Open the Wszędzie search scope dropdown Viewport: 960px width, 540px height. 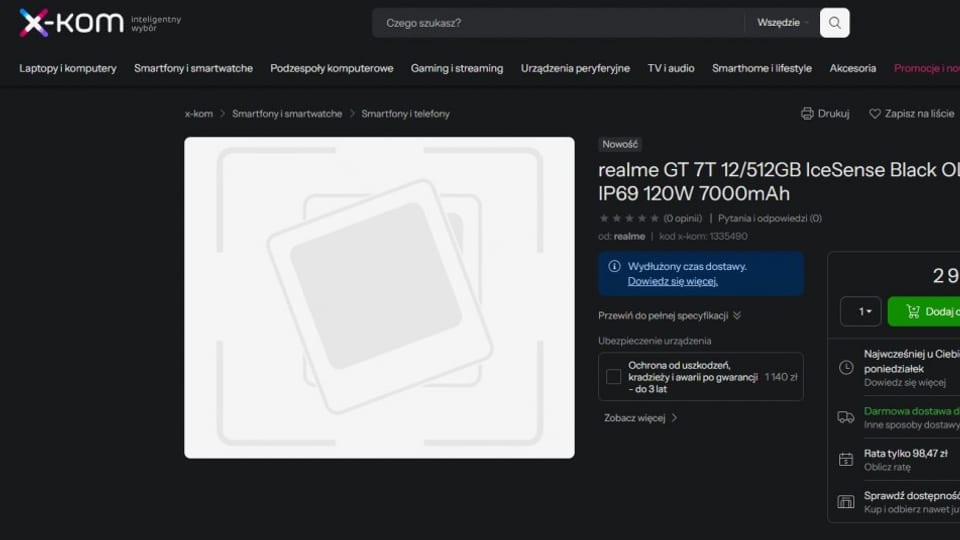pos(782,23)
